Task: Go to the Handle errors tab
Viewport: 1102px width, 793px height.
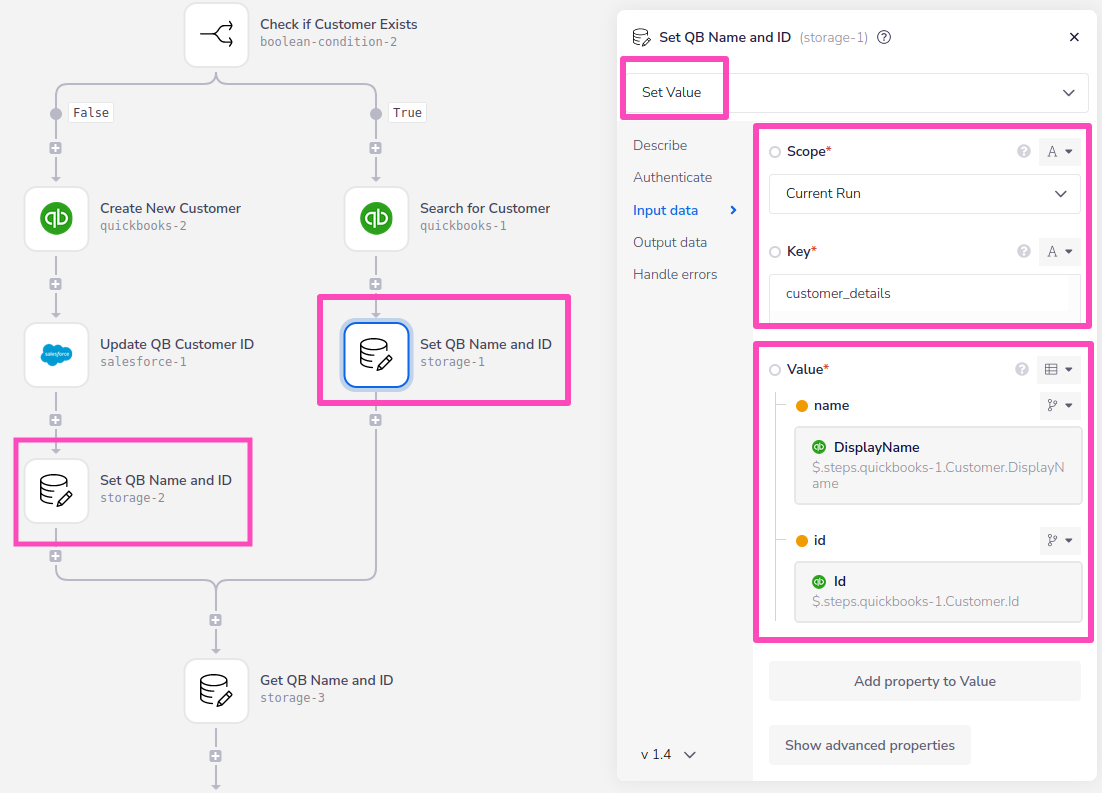Action: (x=674, y=274)
